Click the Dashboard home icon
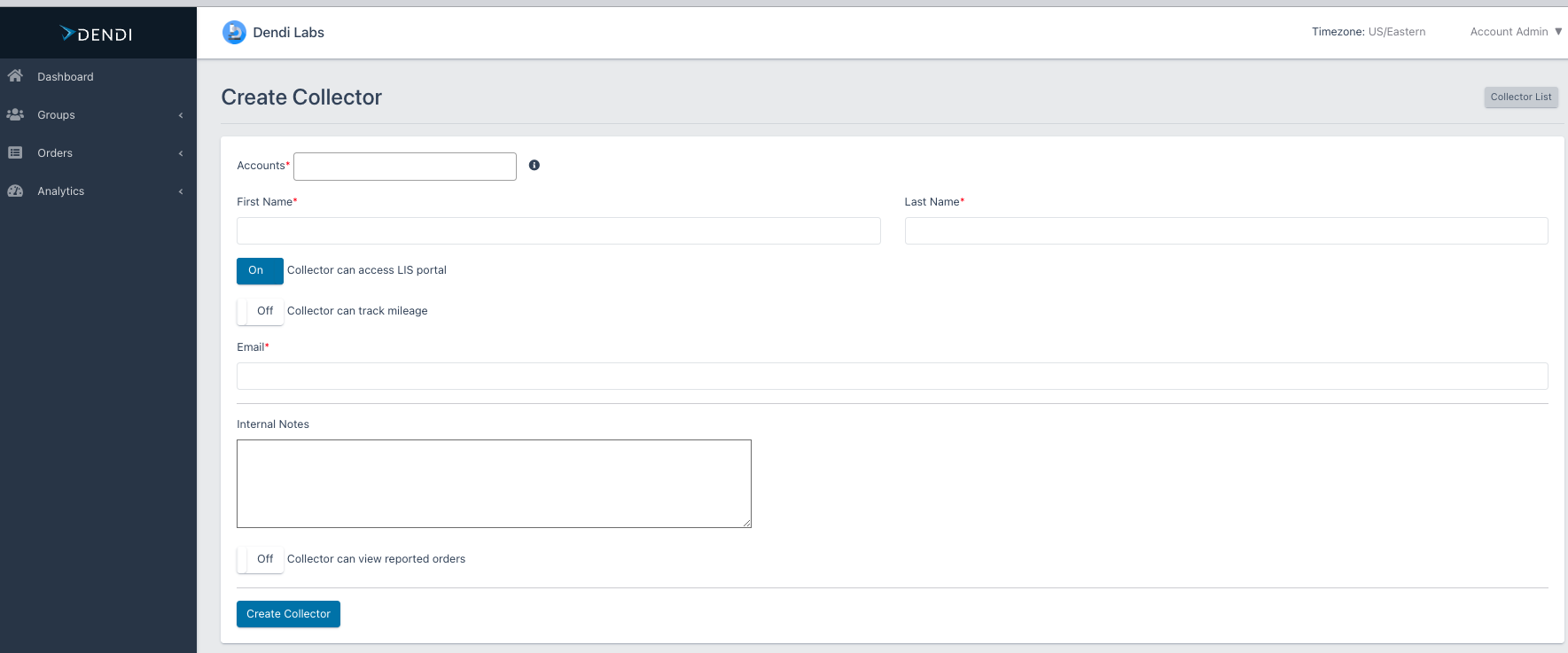Viewport: 1568px width, 653px height. pyautogui.click(x=15, y=76)
